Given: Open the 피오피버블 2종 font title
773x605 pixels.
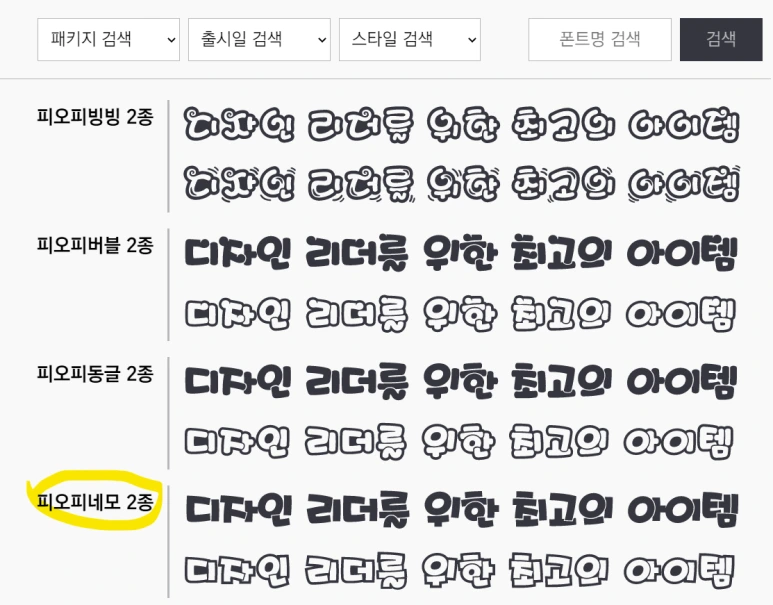Looking at the screenshot, I should (95, 245).
